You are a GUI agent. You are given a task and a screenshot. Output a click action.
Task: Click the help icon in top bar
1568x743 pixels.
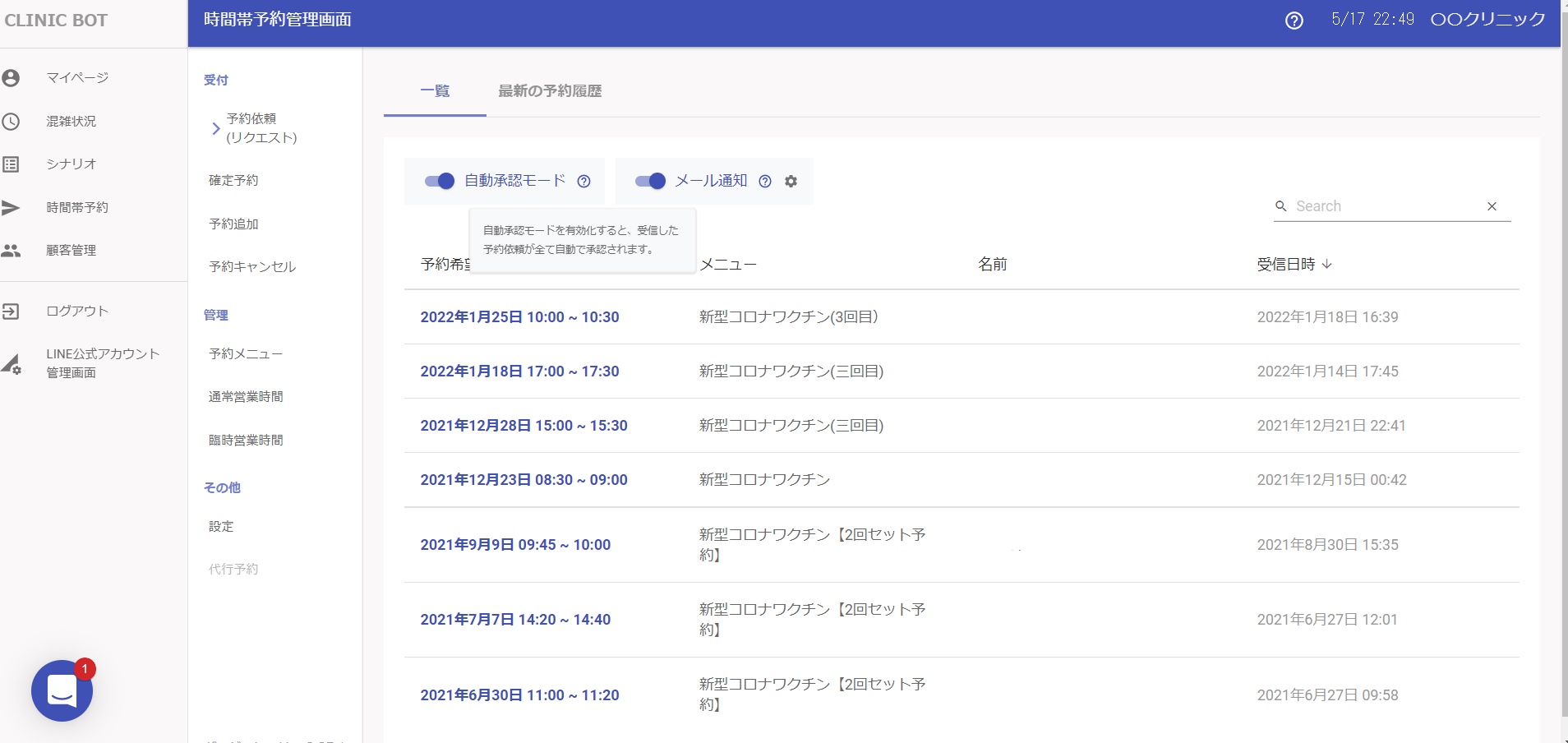coord(1294,21)
